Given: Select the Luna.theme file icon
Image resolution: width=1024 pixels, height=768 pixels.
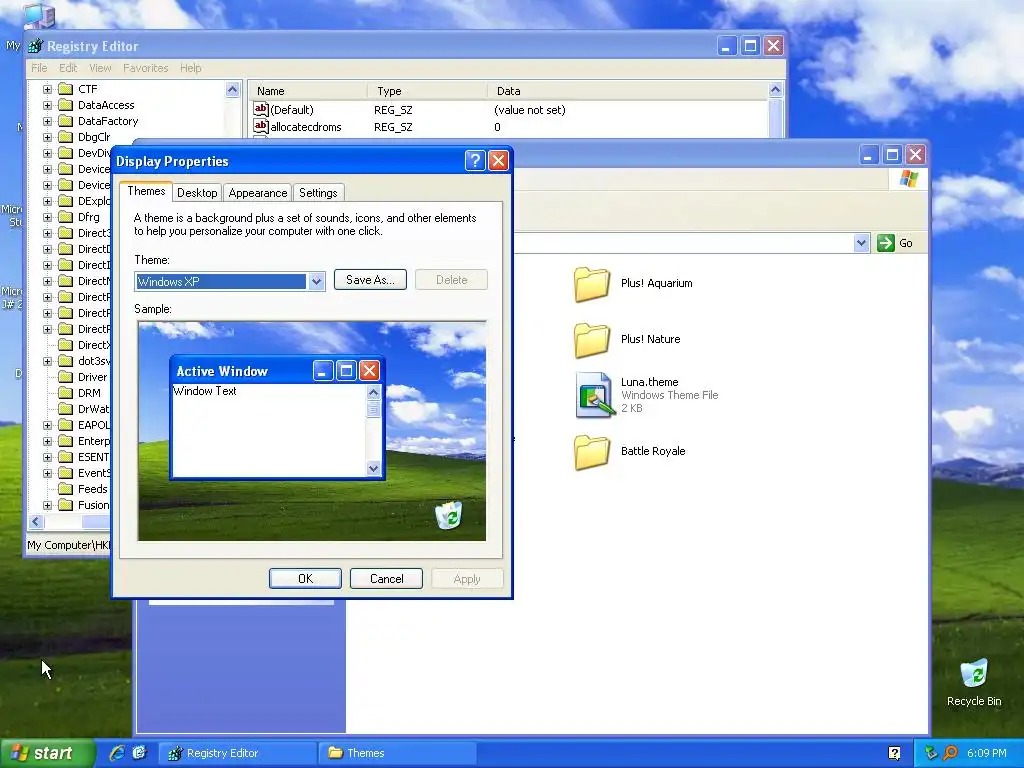Looking at the screenshot, I should [595, 395].
